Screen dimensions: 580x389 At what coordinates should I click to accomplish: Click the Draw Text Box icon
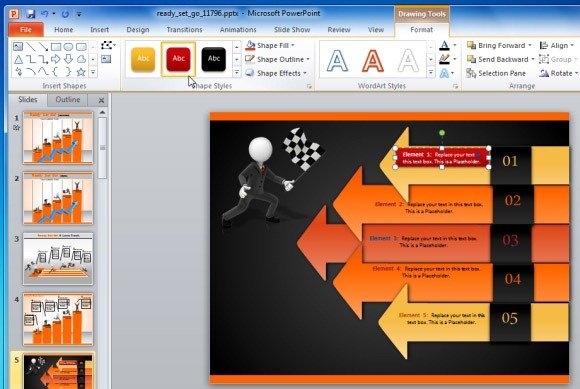(106, 59)
